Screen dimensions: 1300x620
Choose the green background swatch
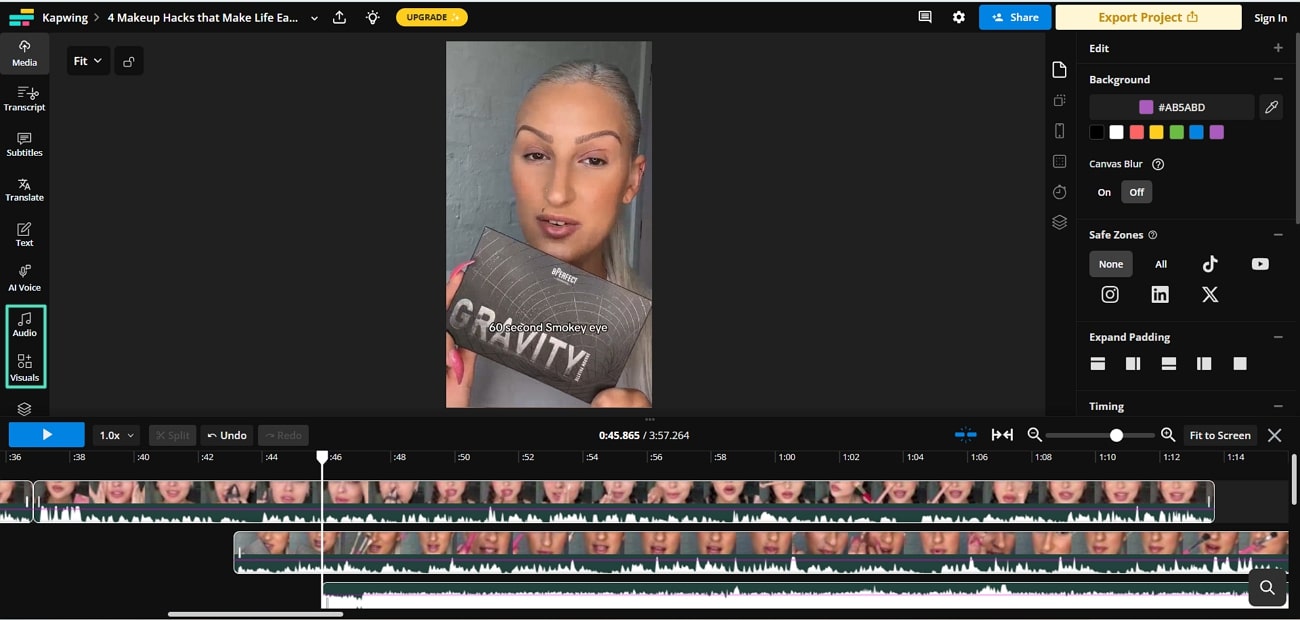click(x=1176, y=132)
